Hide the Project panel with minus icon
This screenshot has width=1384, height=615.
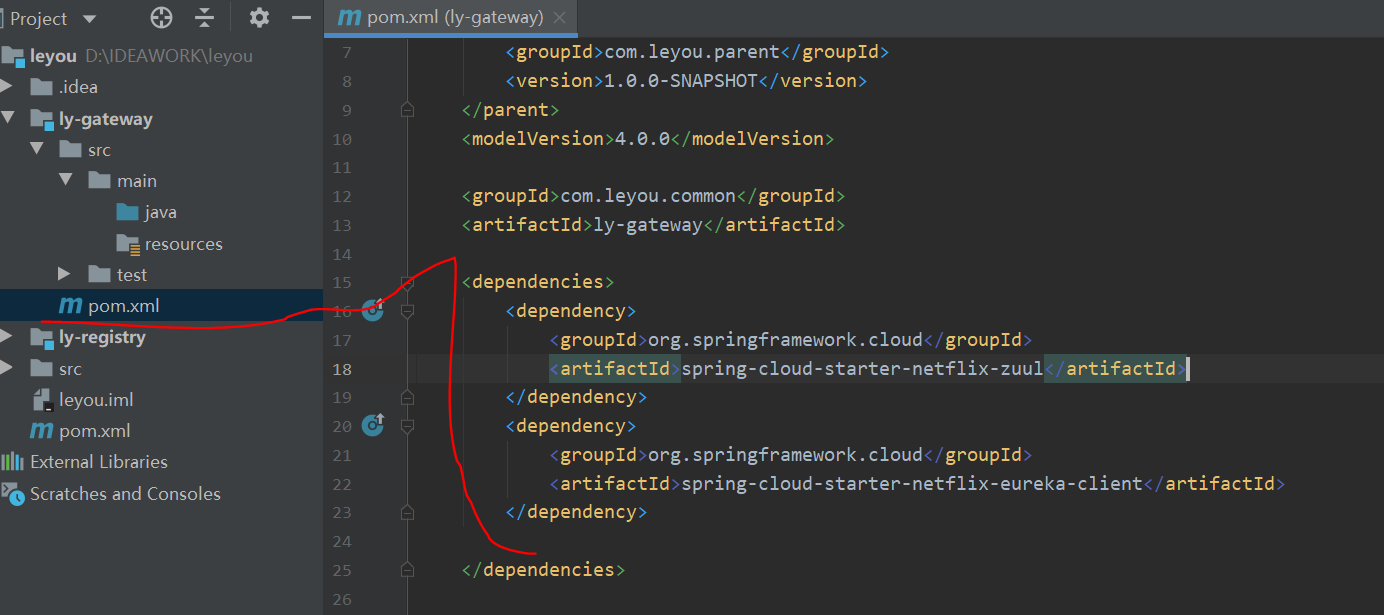(x=301, y=18)
